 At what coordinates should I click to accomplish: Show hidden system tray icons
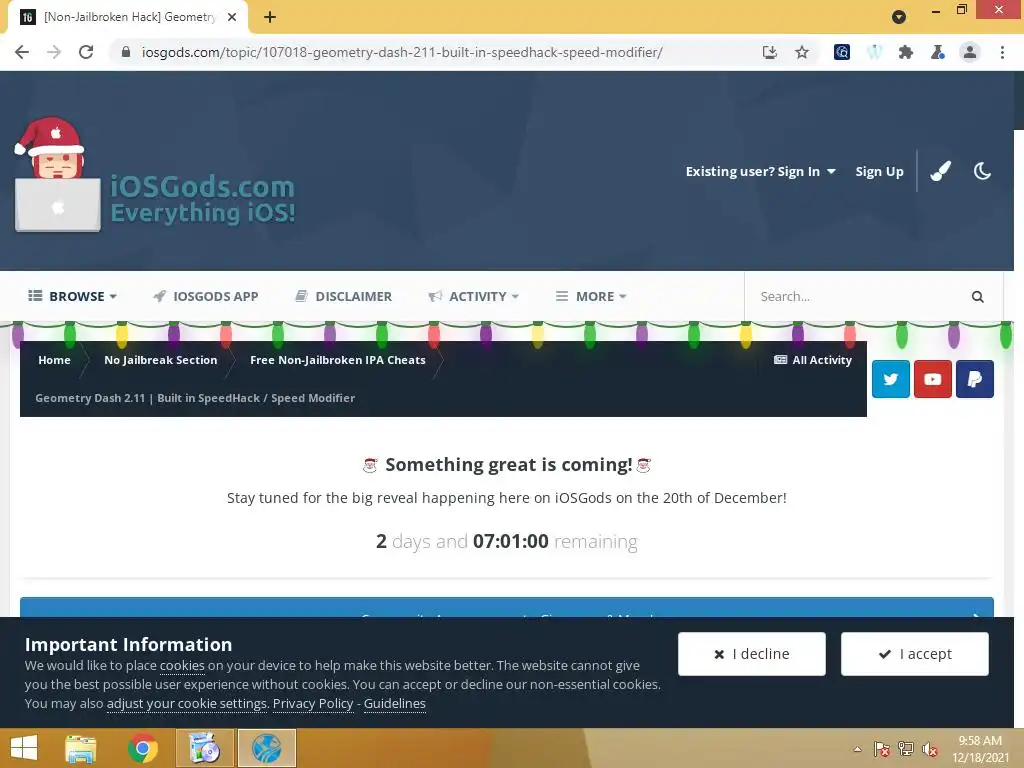point(857,749)
